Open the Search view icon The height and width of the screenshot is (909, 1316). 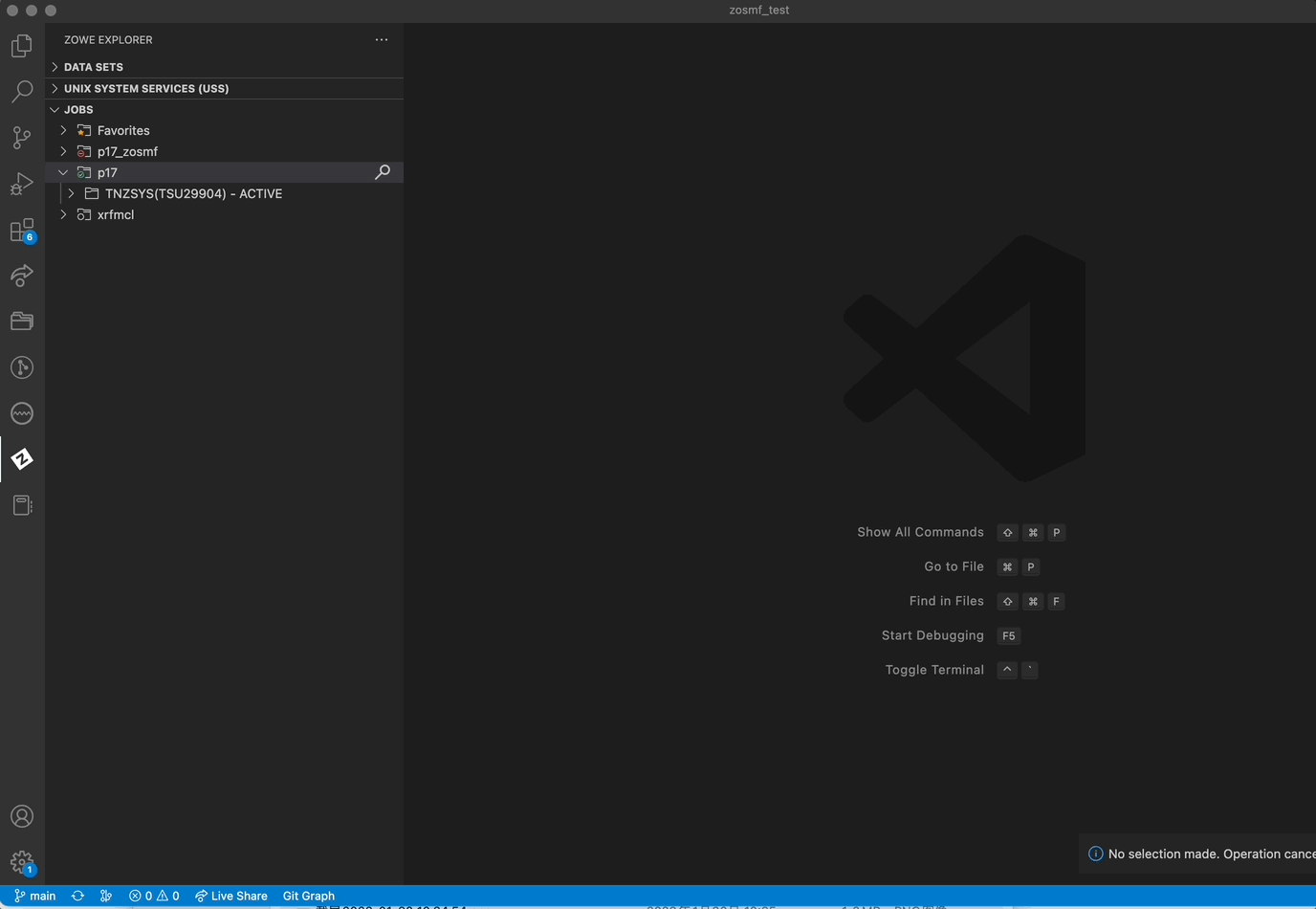22,92
